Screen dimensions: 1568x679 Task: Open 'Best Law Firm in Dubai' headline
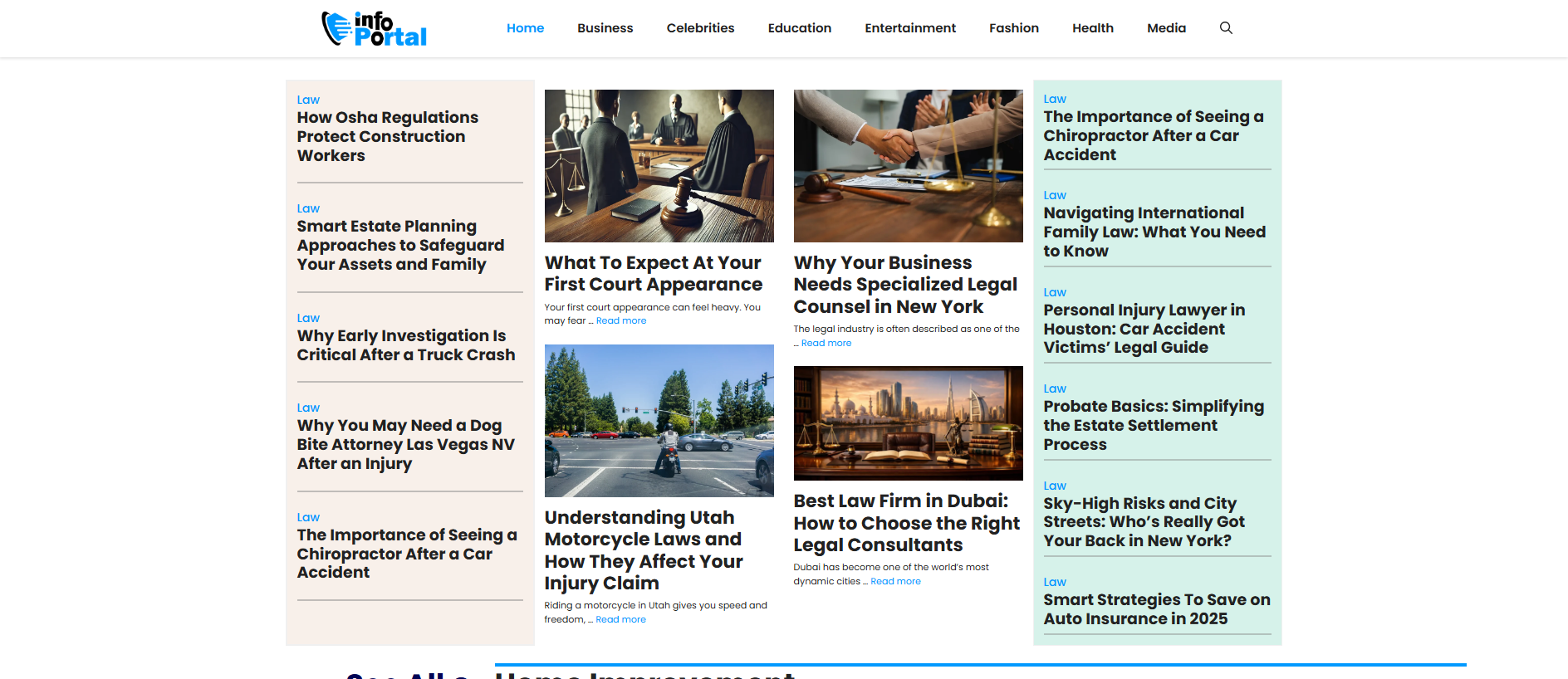tap(907, 523)
